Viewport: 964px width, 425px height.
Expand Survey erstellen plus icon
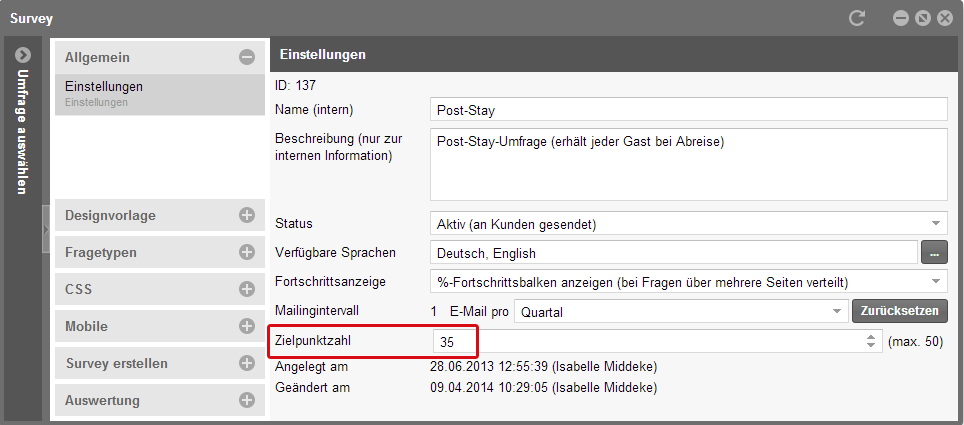(247, 363)
